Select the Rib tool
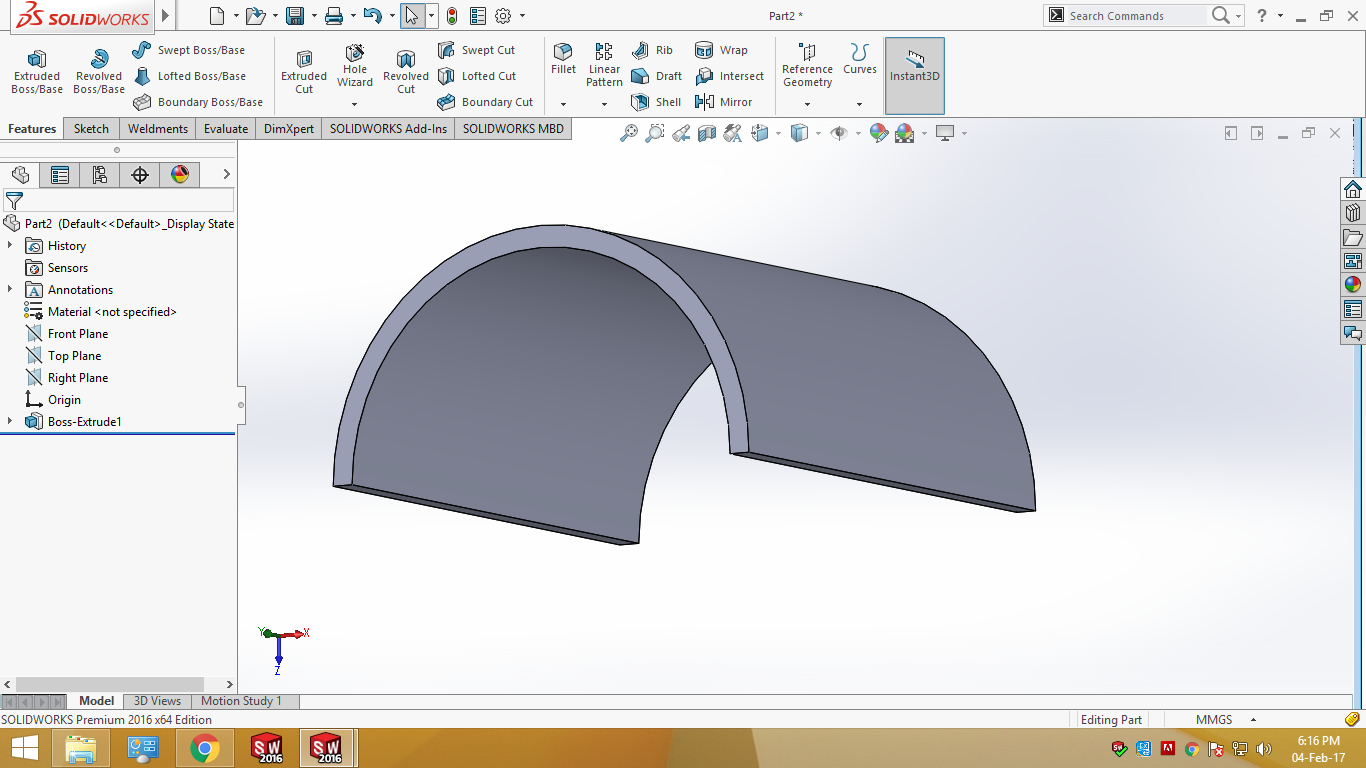 coord(652,50)
